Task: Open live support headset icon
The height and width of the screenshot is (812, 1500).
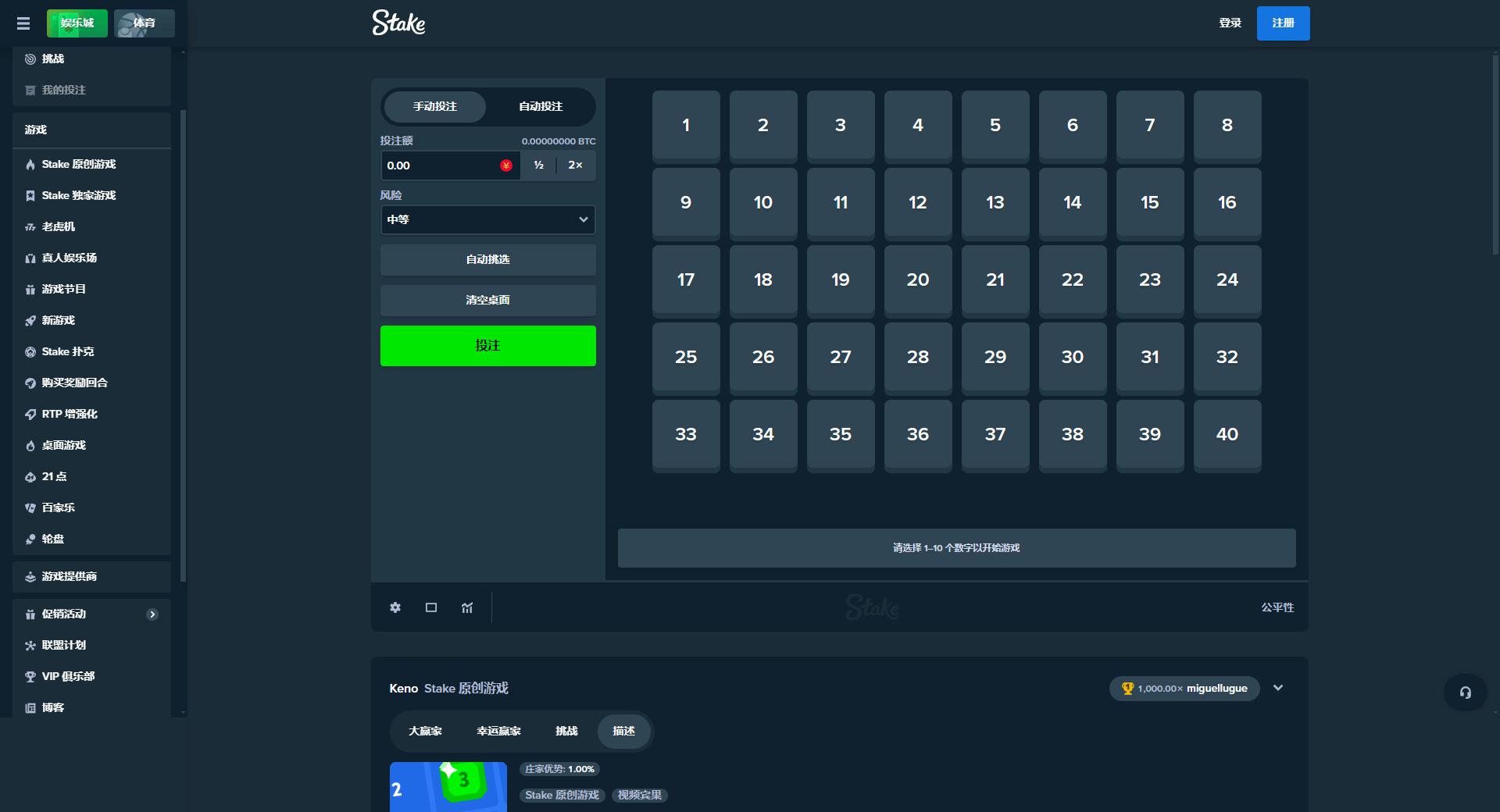Action: click(1465, 693)
